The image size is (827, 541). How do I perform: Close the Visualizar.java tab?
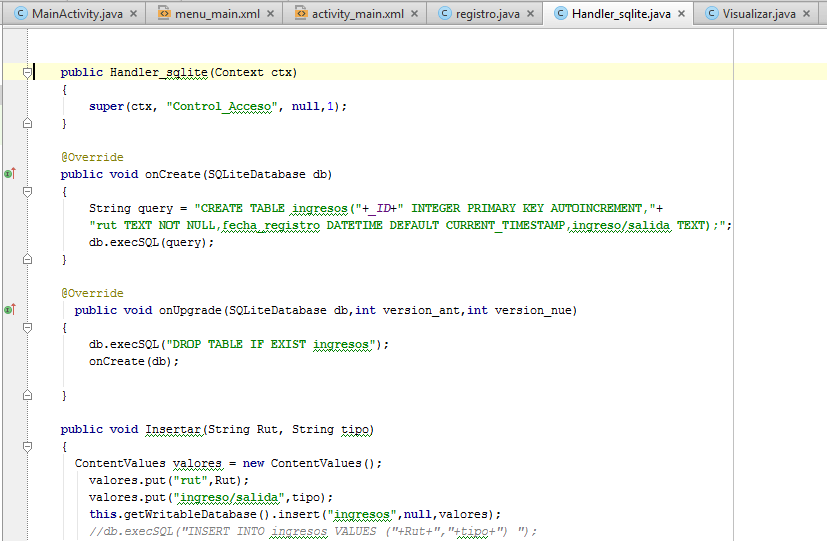806,14
